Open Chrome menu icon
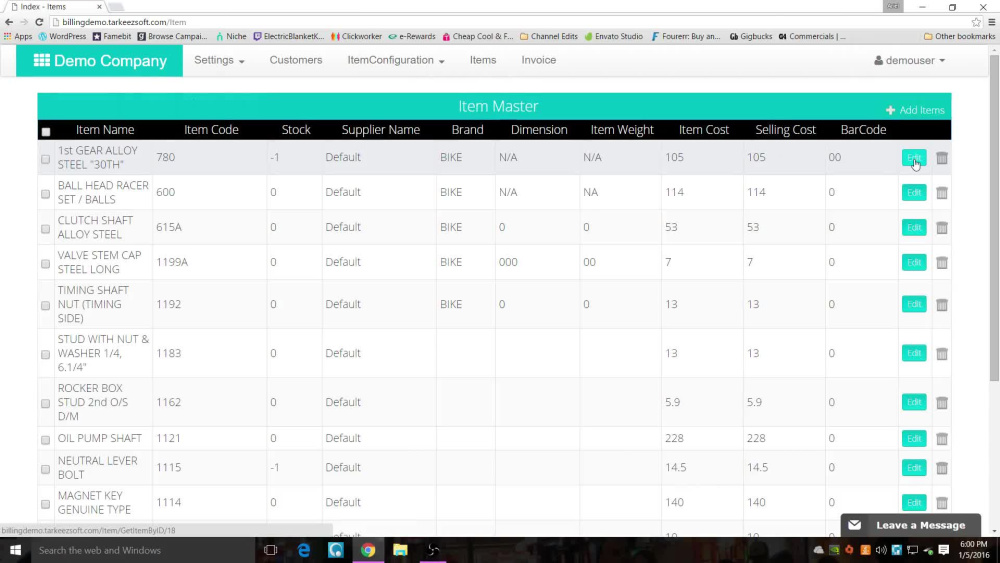 [992, 22]
